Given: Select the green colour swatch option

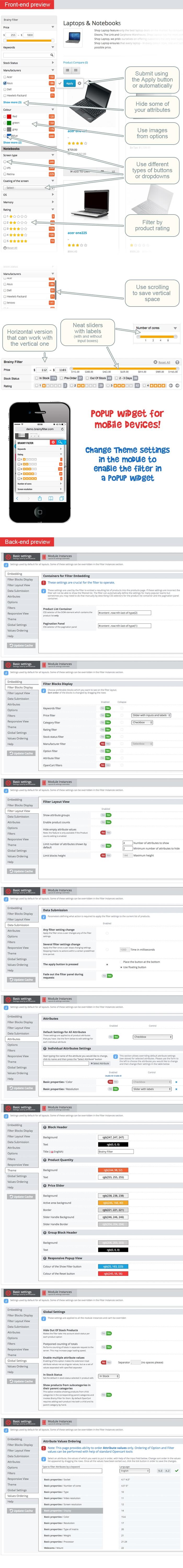Looking at the screenshot, I should click(9, 122).
